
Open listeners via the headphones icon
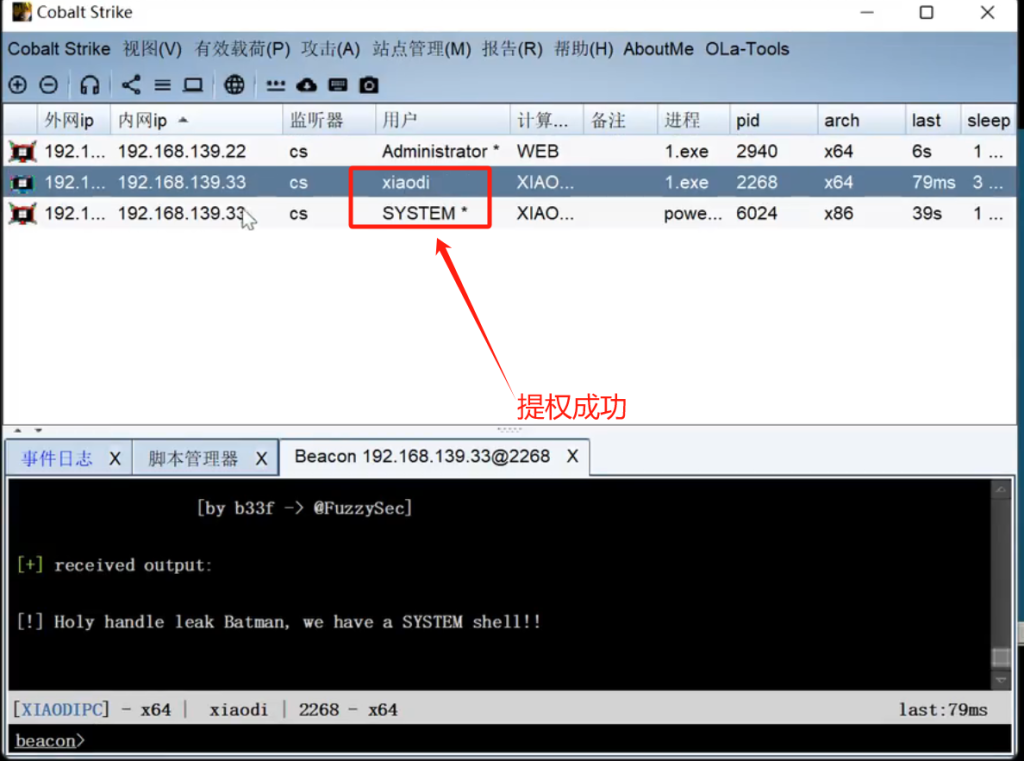click(x=89, y=85)
